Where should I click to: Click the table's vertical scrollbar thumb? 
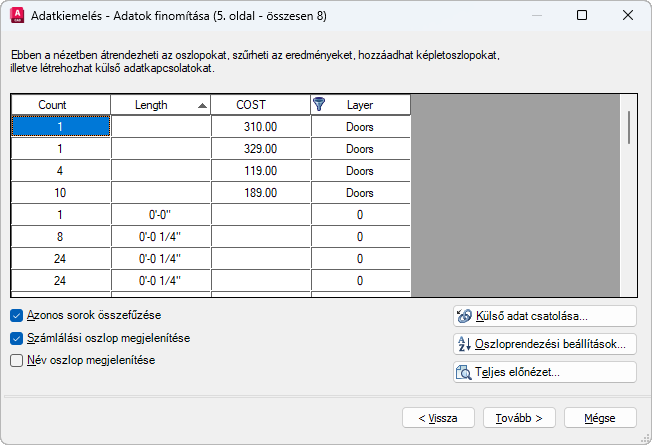coord(629,127)
